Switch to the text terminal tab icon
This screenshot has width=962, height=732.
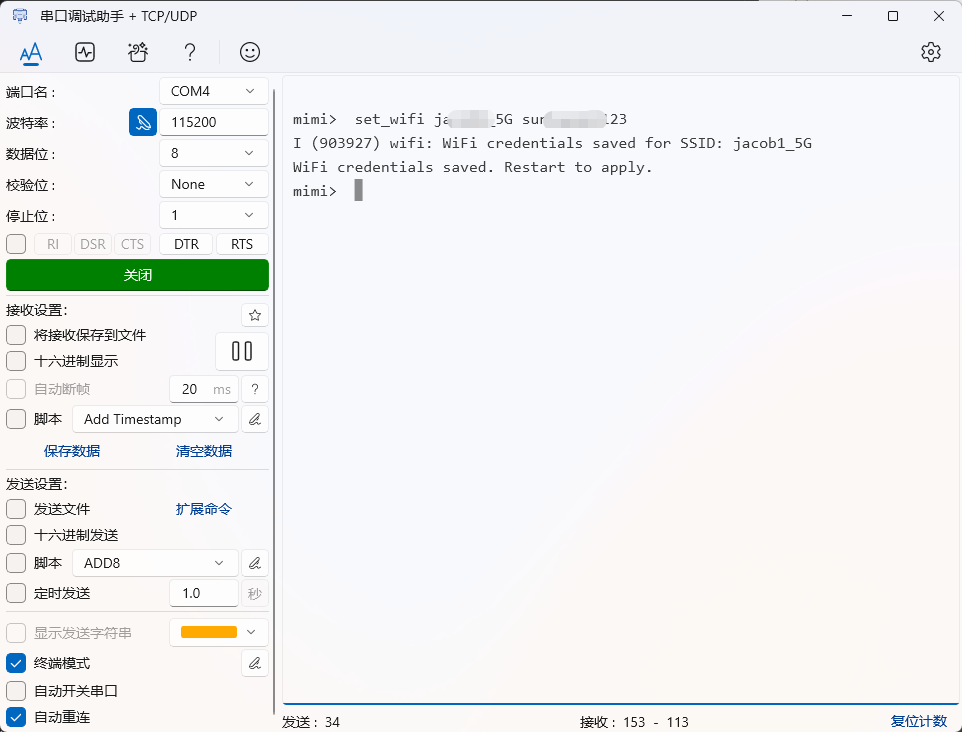tap(31, 52)
